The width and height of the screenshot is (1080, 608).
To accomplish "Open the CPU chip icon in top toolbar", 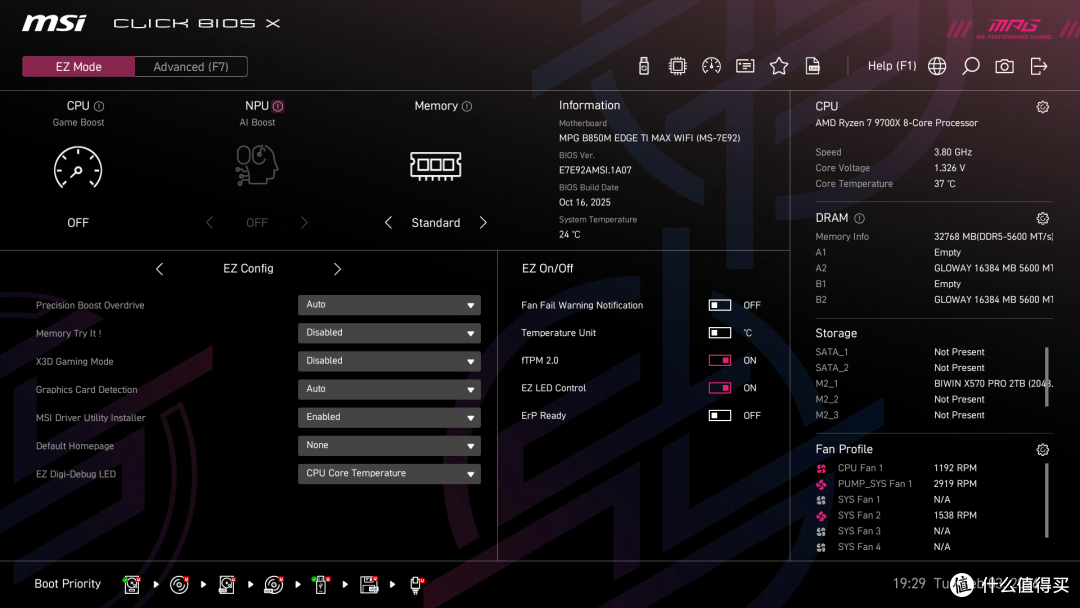I will [x=677, y=66].
